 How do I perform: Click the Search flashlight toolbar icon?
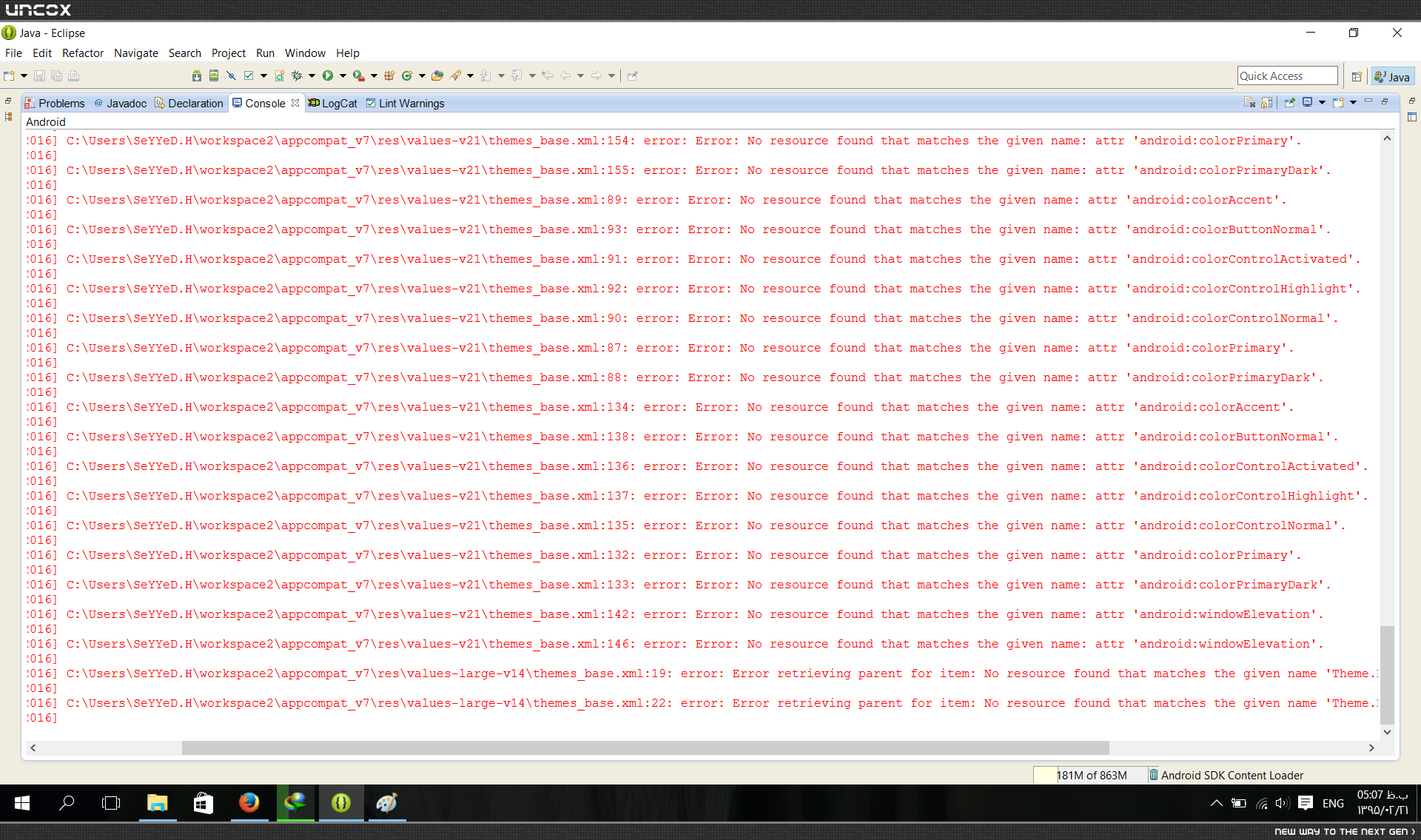[x=455, y=75]
